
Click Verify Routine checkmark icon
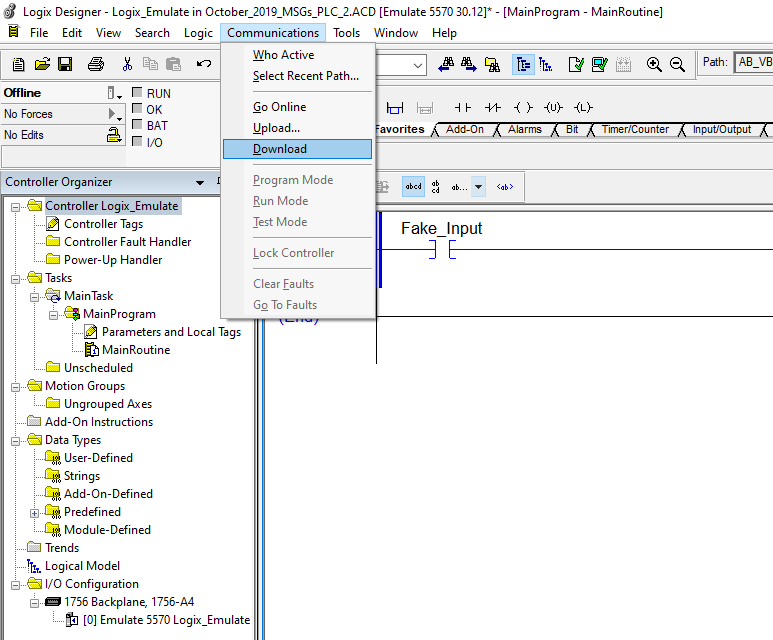point(576,65)
